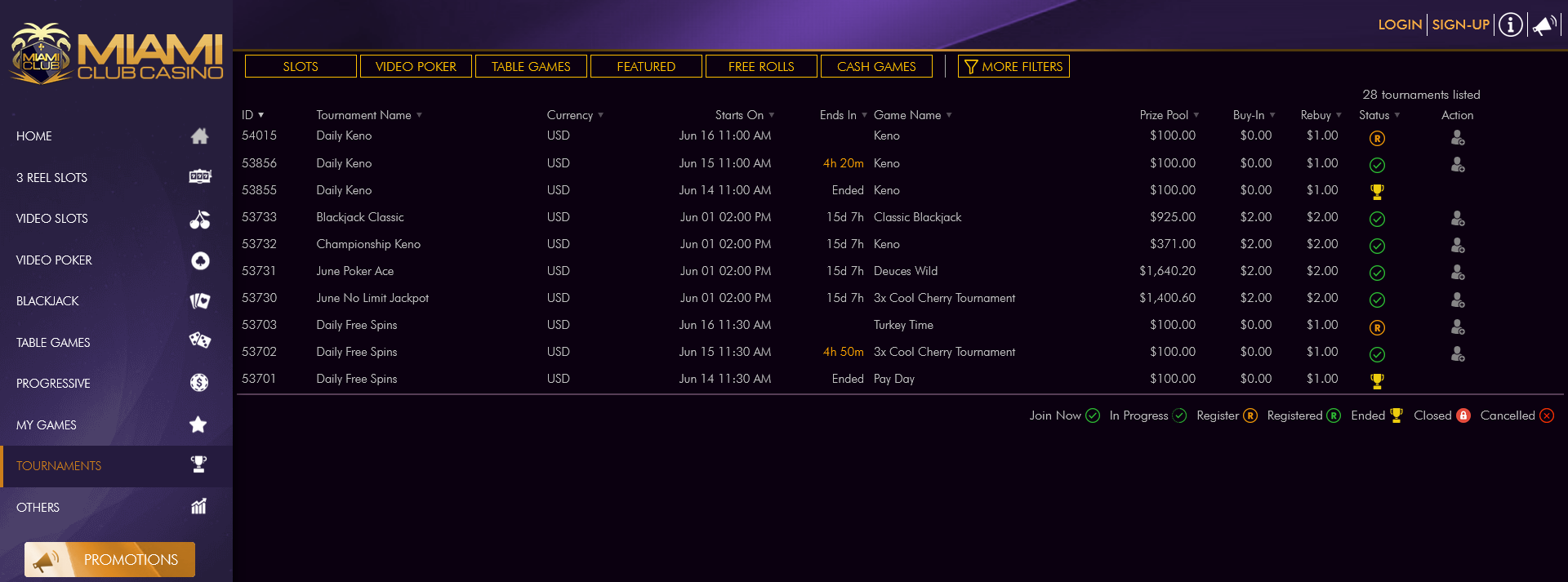The height and width of the screenshot is (582, 1568).
Task: Filter by Slots tab
Action: tap(301, 66)
